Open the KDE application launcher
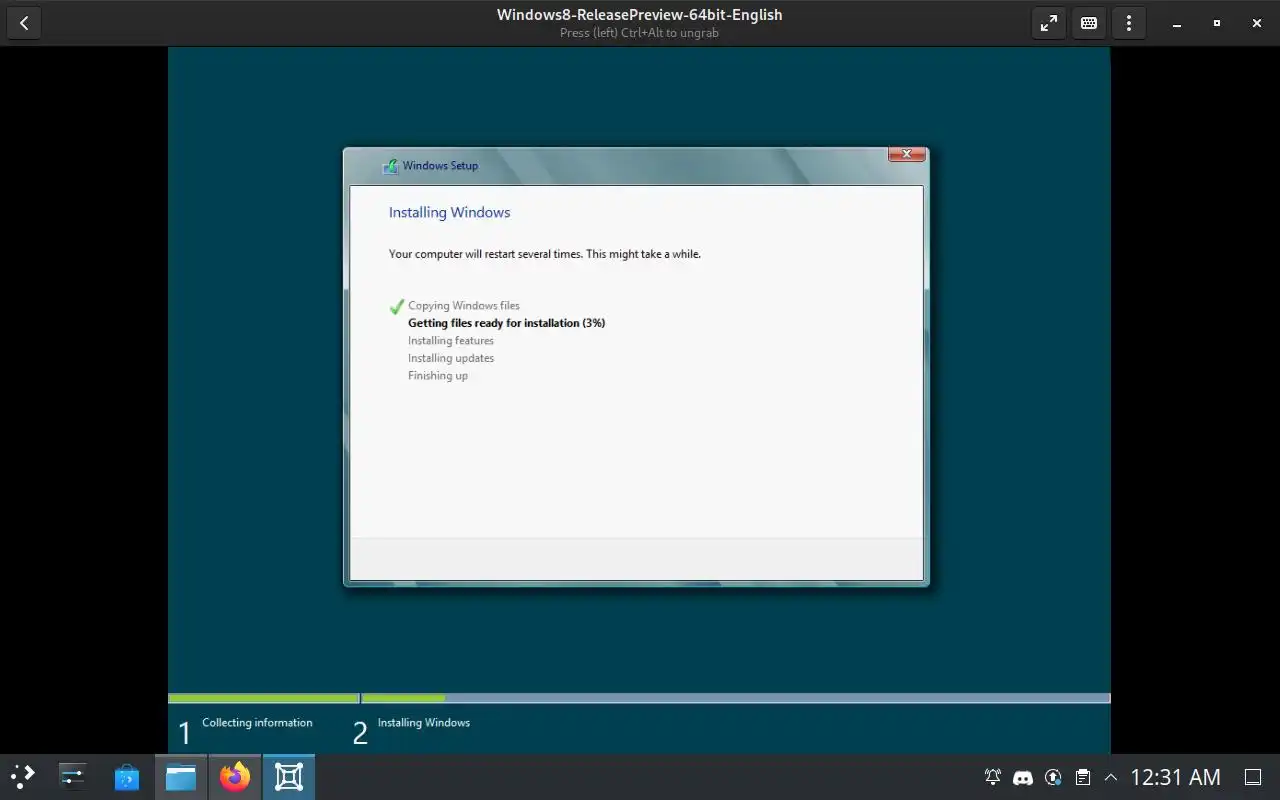 point(22,777)
